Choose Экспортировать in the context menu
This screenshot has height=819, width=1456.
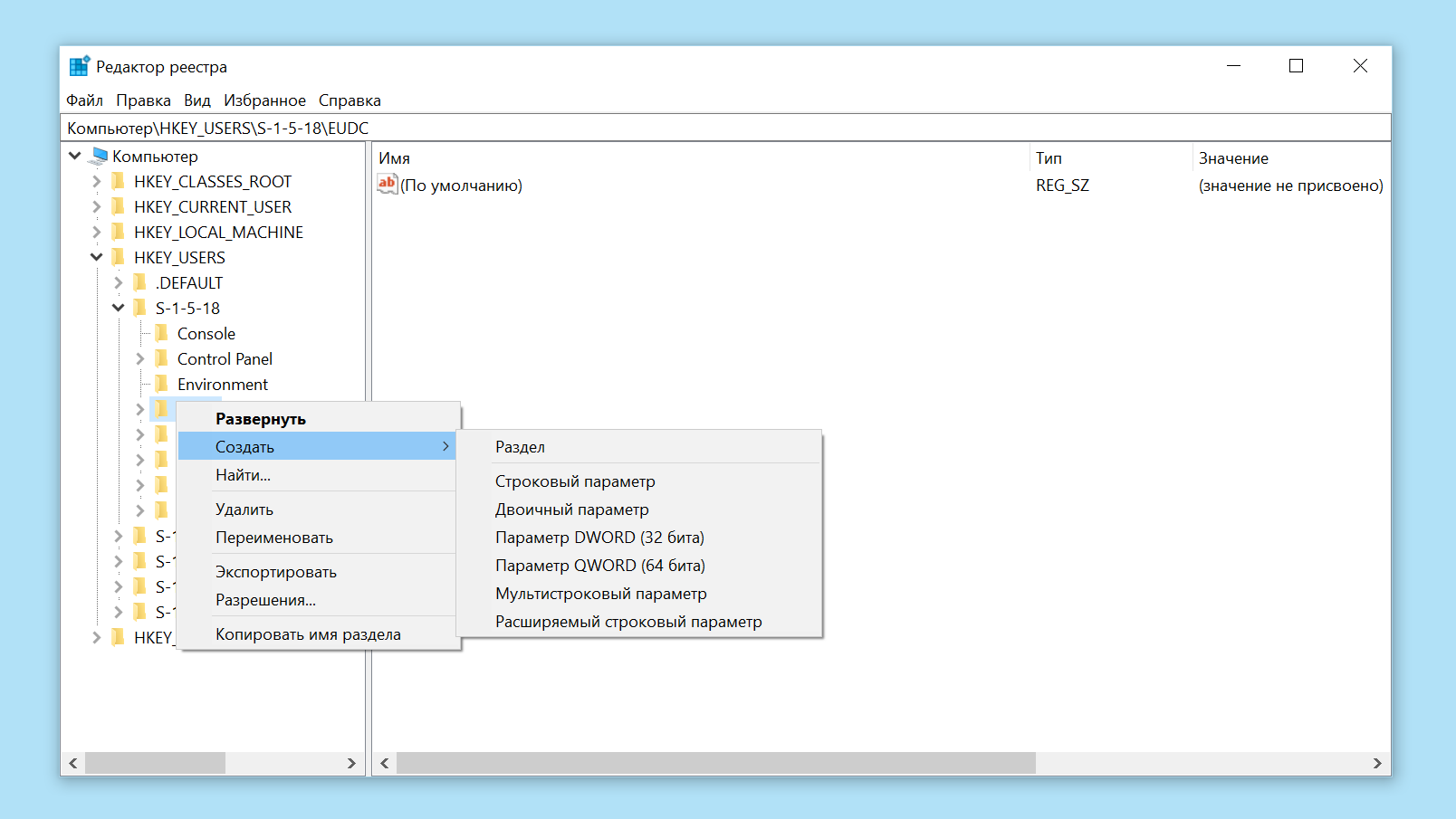point(317,571)
